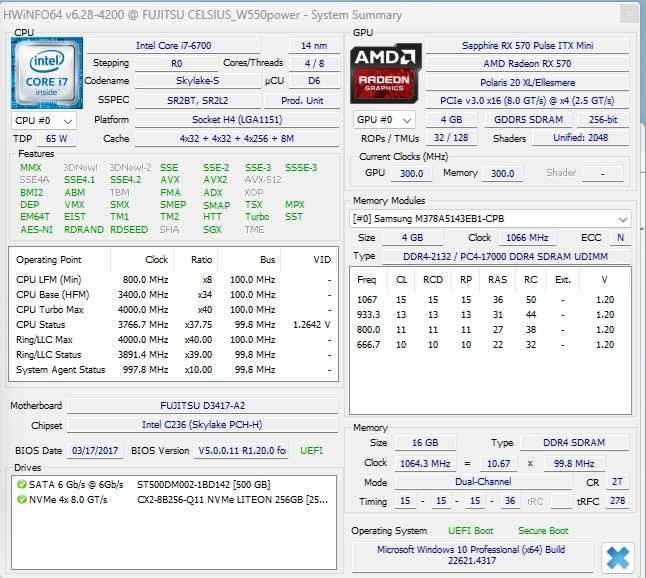Click the memory size 16 GB field
The image size is (646, 578).
pos(425,443)
